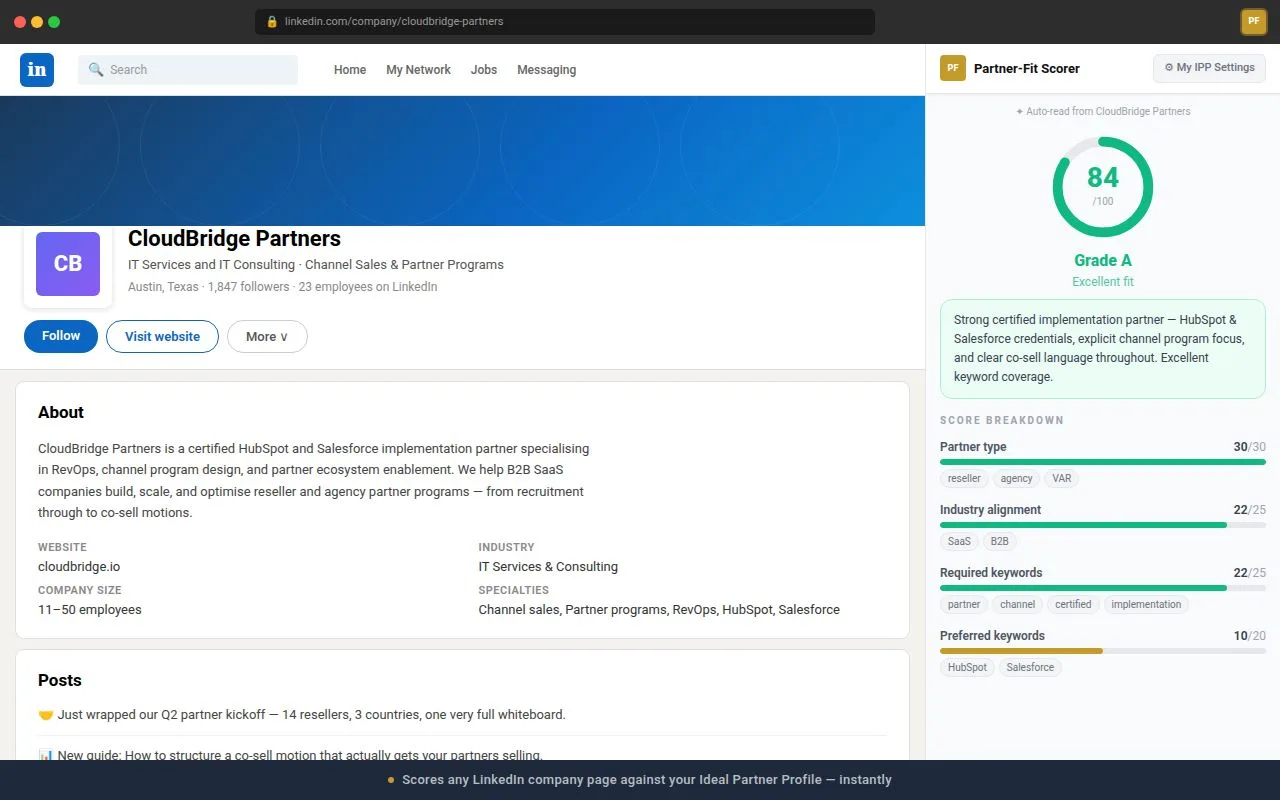Open the Q2 partner kickoff post
The width and height of the screenshot is (1280, 800).
point(302,715)
